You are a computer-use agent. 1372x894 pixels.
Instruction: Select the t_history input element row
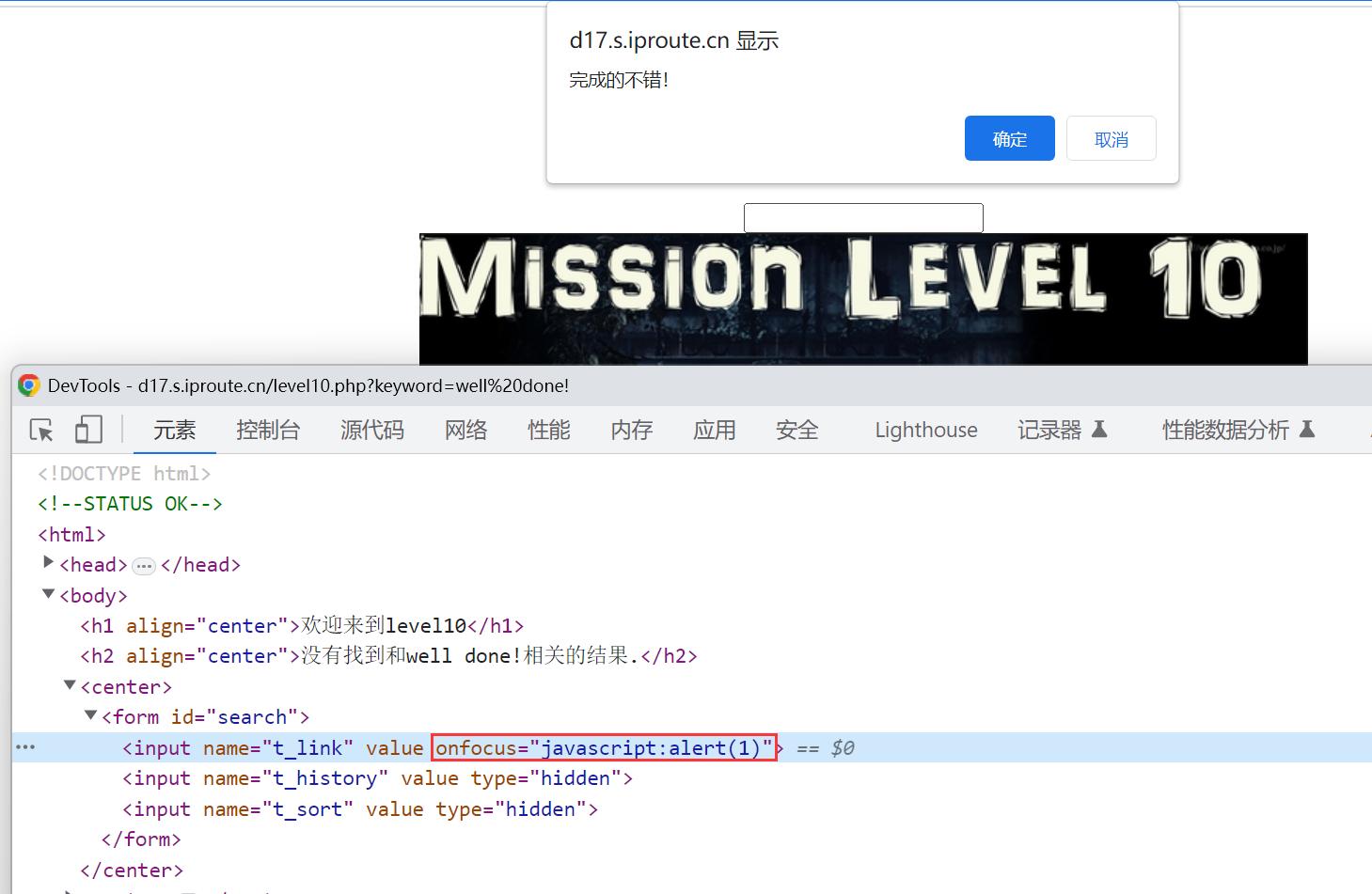pos(376,778)
